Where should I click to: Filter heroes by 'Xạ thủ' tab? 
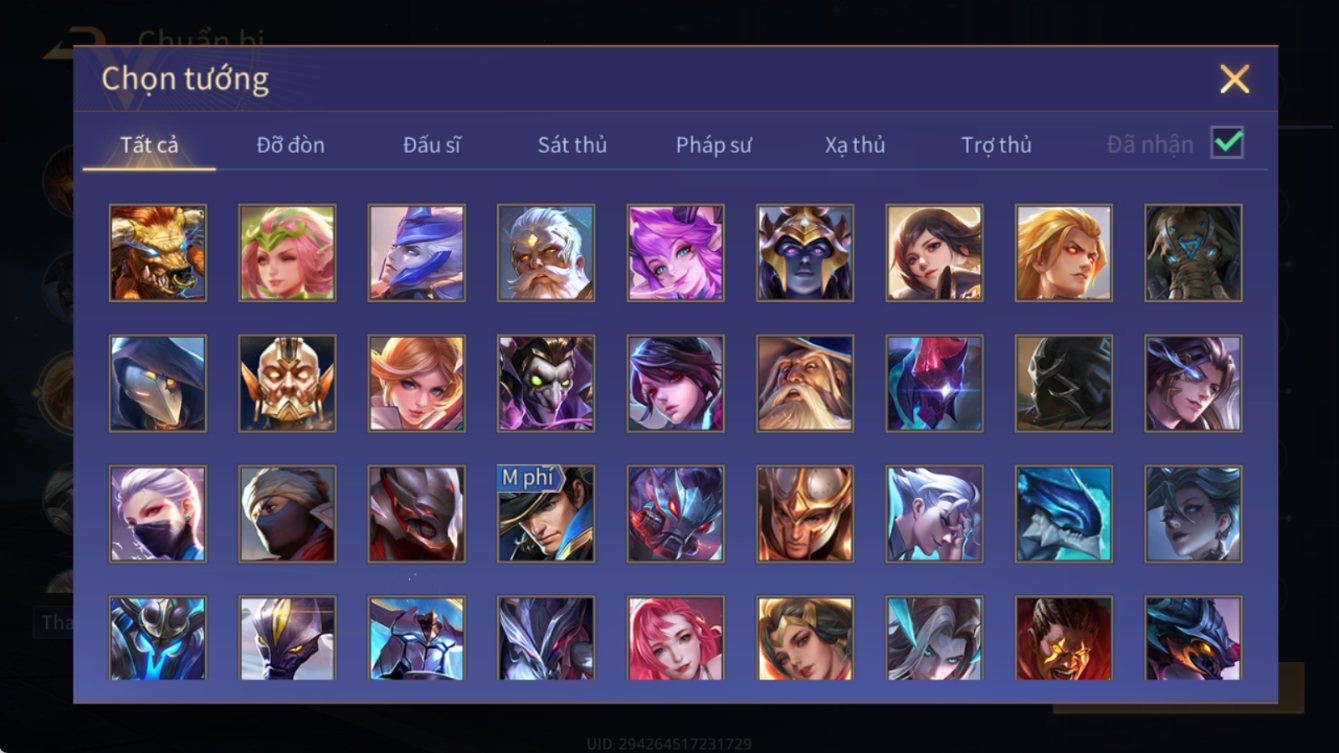(855, 145)
